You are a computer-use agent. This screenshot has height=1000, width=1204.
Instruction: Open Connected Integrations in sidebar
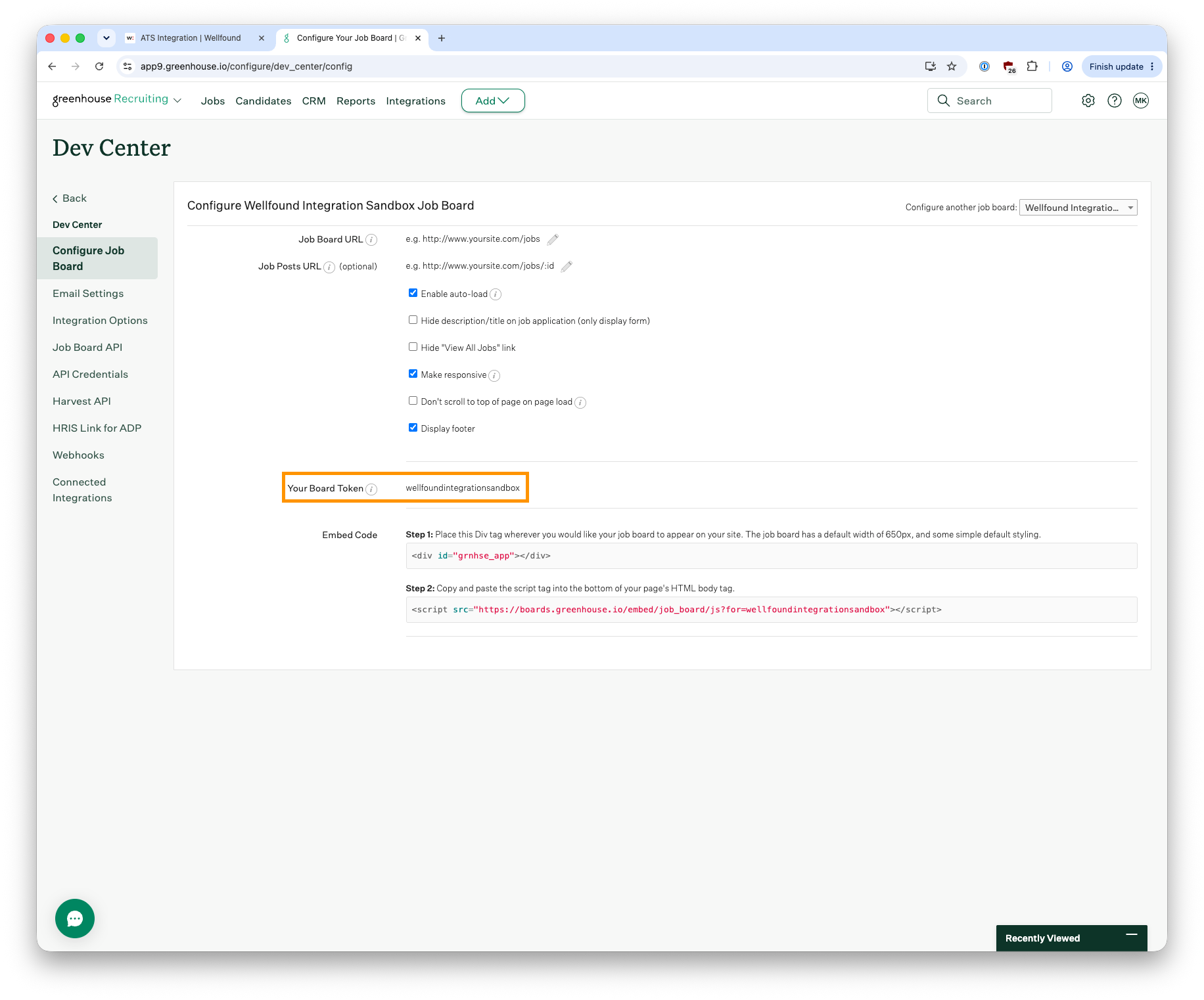pyautogui.click(x=82, y=490)
